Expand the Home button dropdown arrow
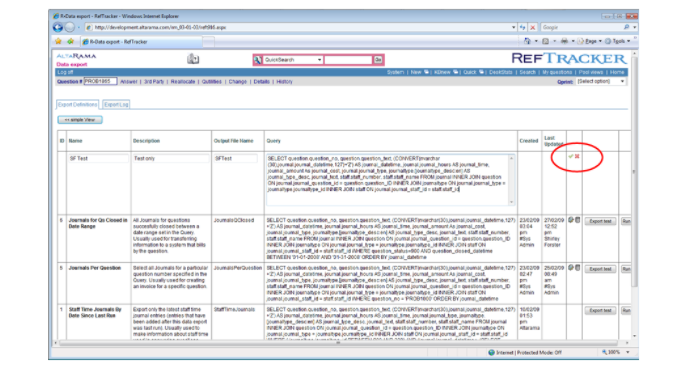687x373 pixels. pyautogui.click(x=536, y=41)
